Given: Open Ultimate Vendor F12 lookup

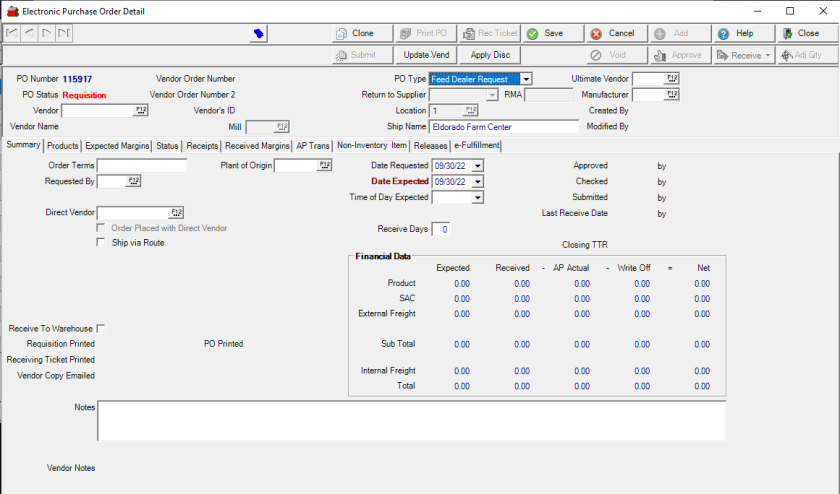Looking at the screenshot, I should click(672, 79).
